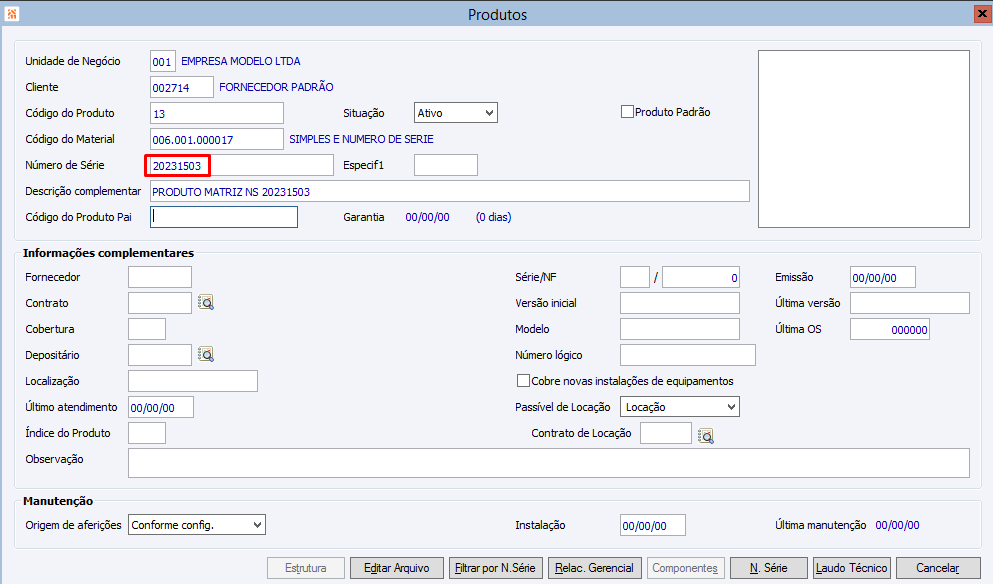Viewport: 993px width, 584px height.
Task: Click the Emissão date field
Action: coord(883,277)
